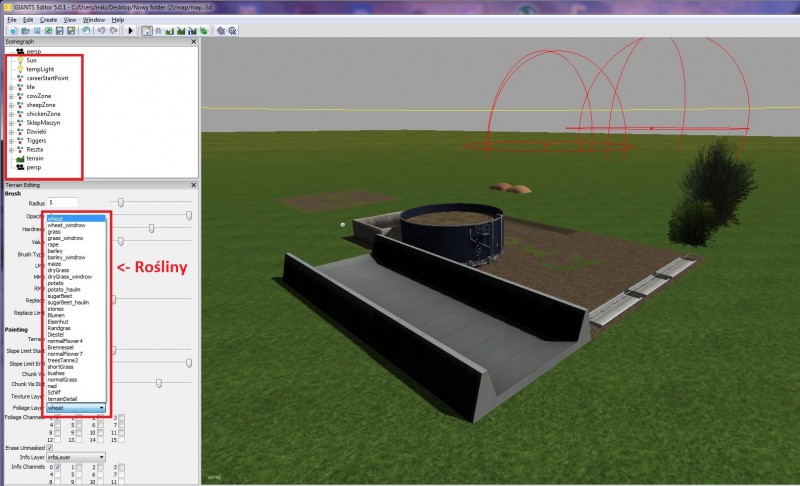Image resolution: width=800 pixels, height=486 pixels.
Task: Open the File menu
Action: (12, 19)
